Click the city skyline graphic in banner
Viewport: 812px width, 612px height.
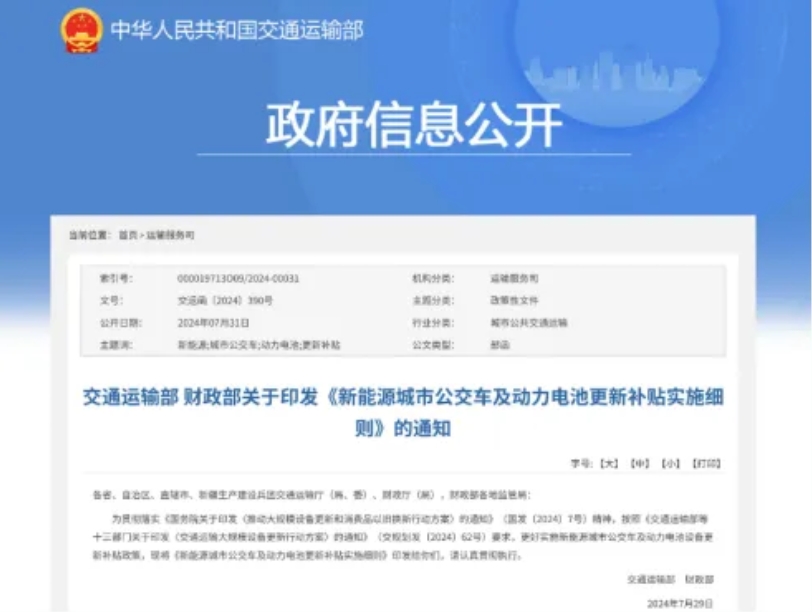coord(610,70)
